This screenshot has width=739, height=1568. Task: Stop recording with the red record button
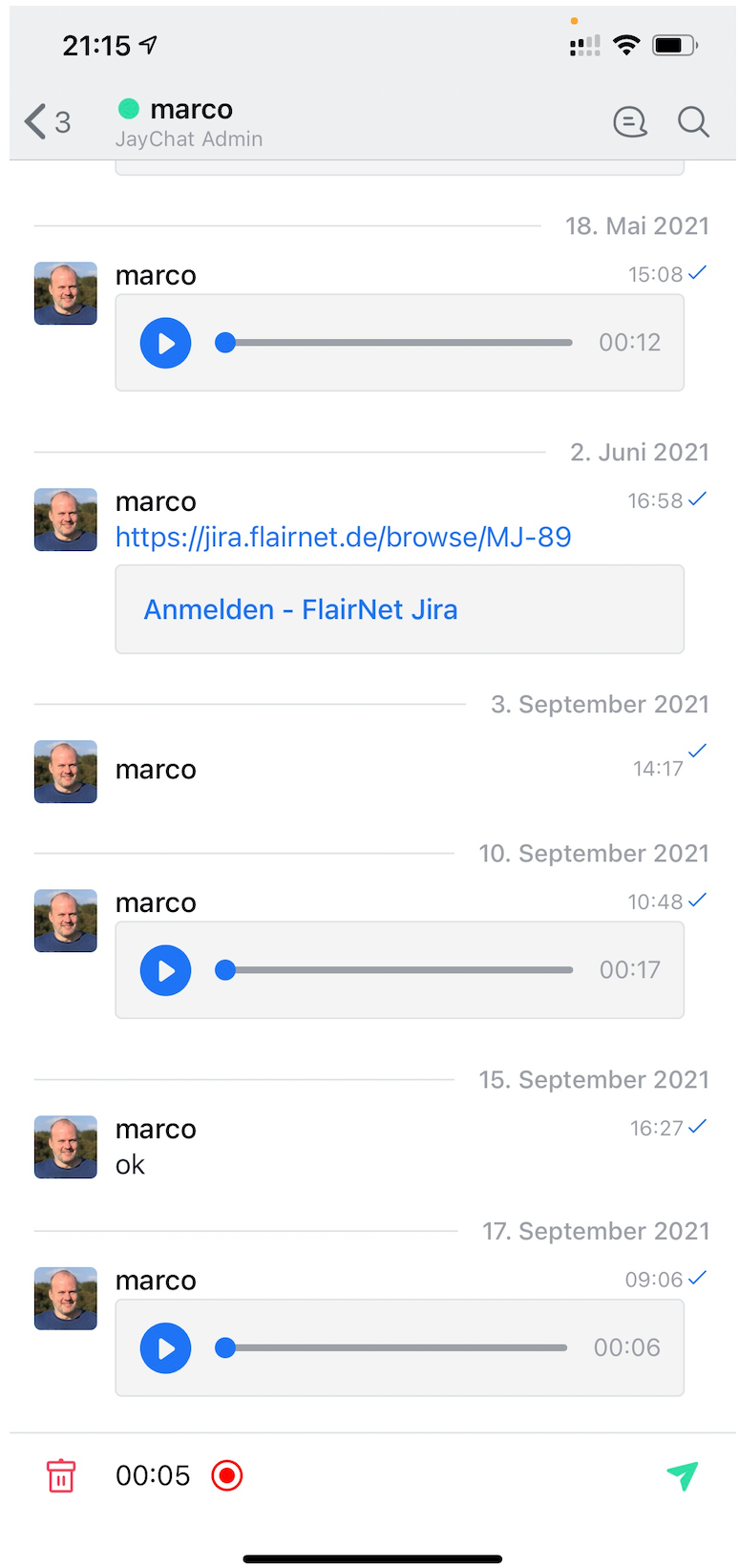[227, 1475]
